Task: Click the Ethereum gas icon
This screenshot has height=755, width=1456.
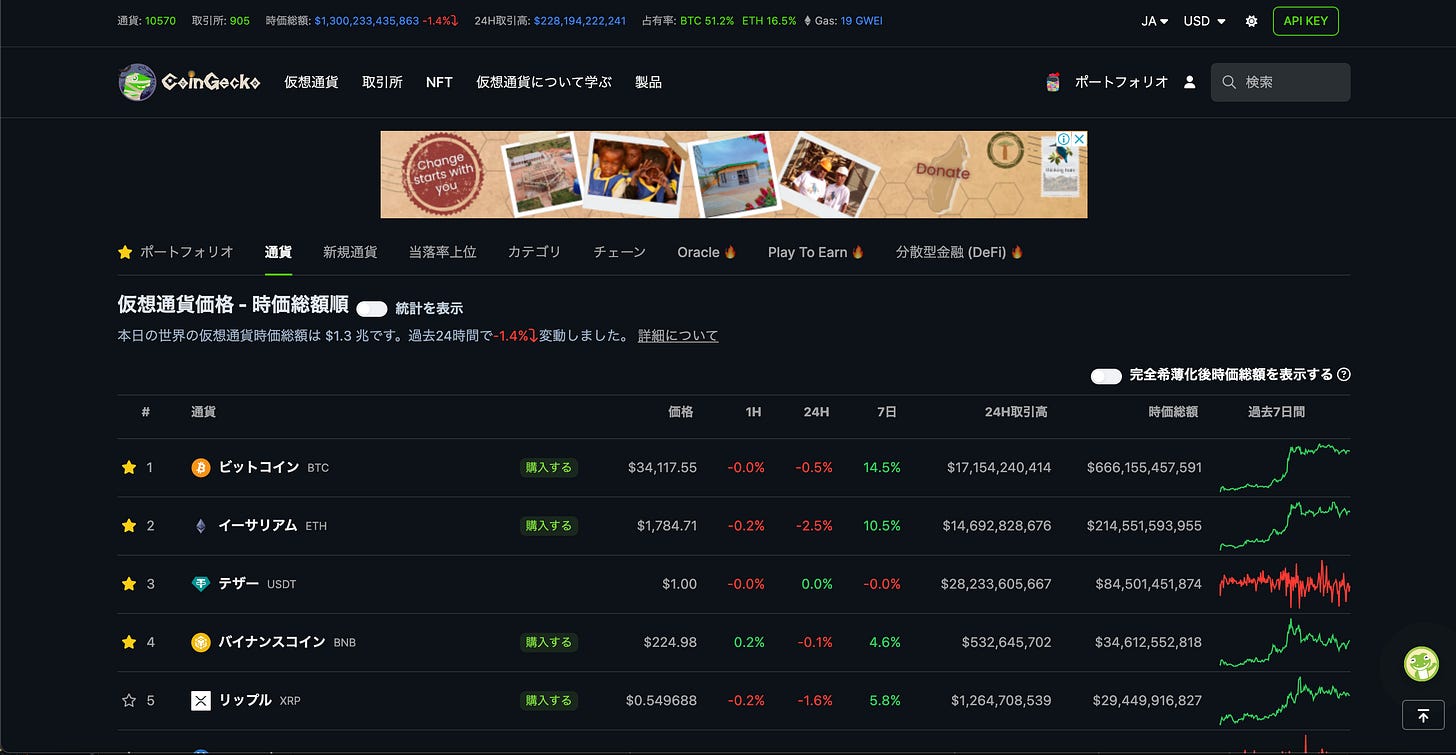Action: coord(808,21)
